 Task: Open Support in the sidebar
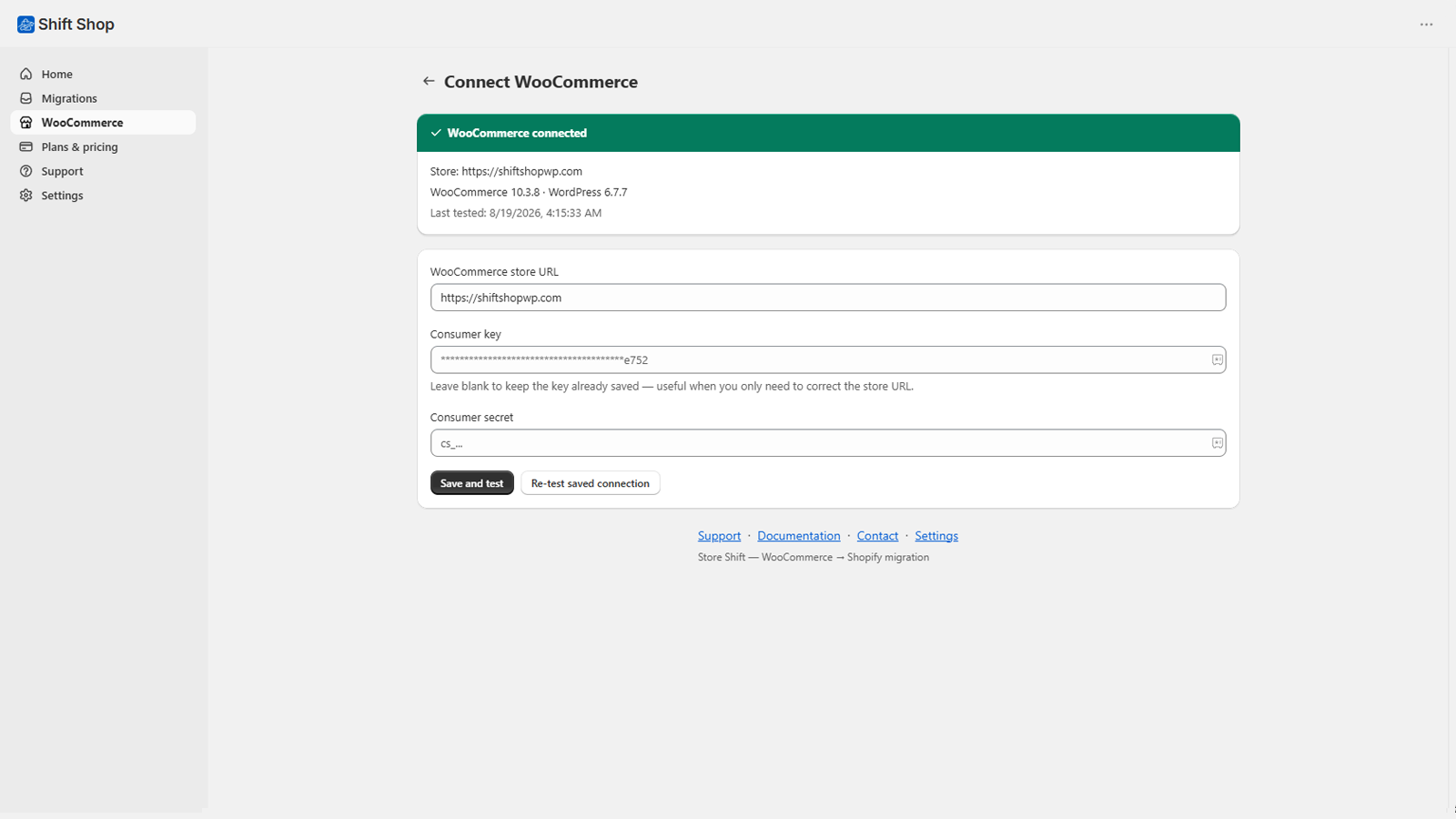pos(103,171)
